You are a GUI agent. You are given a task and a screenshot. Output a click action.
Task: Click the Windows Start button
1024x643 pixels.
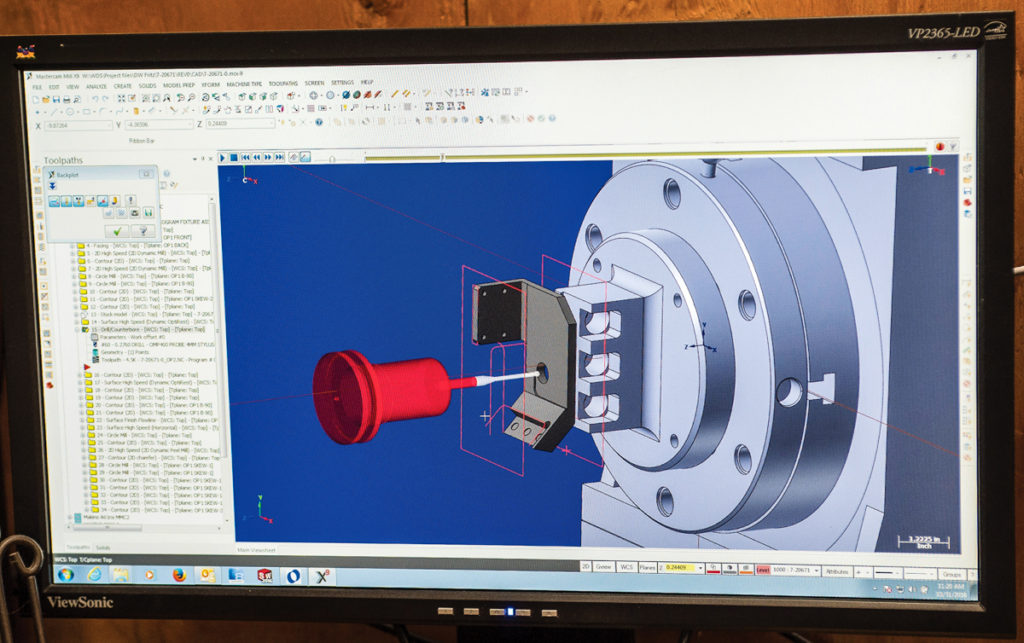click(x=66, y=574)
